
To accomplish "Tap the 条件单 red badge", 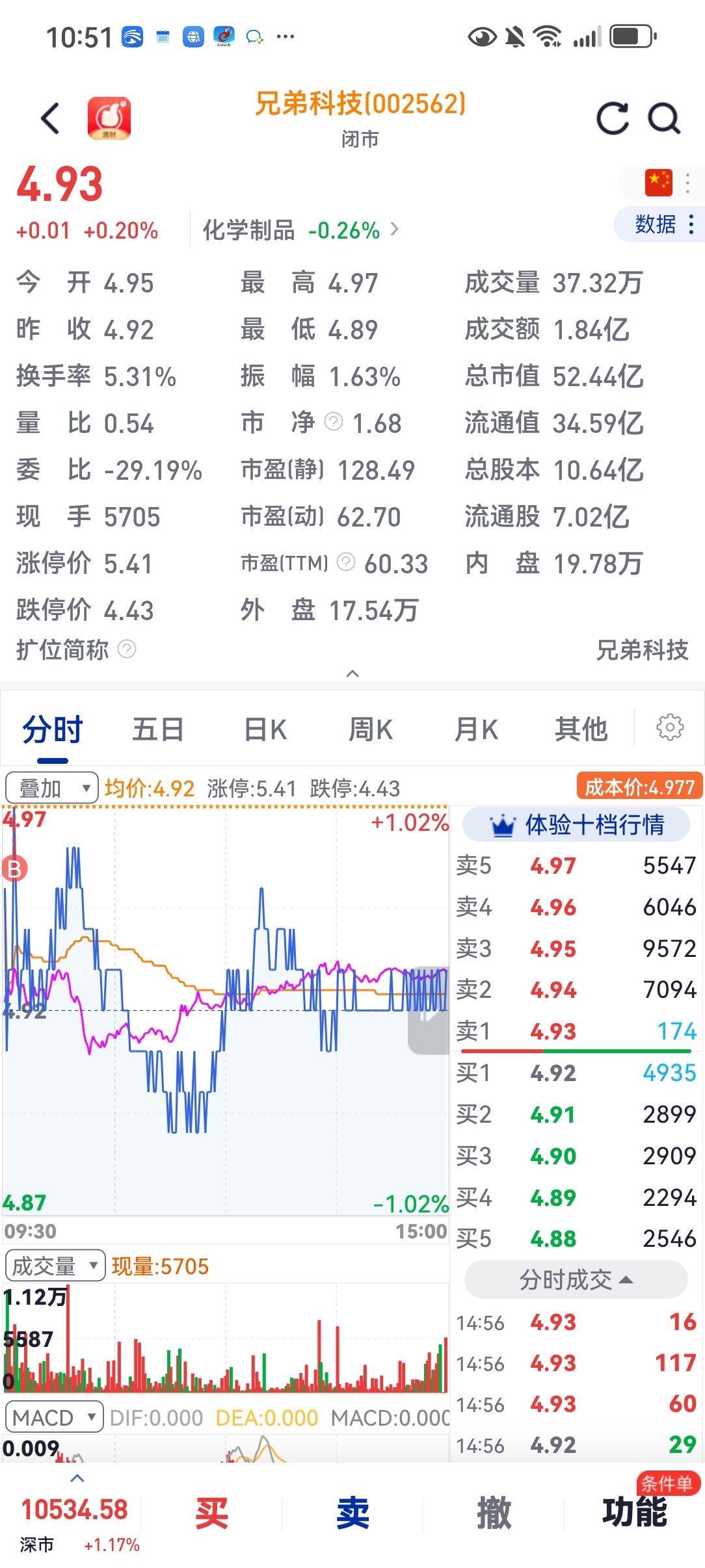I will tap(668, 1483).
